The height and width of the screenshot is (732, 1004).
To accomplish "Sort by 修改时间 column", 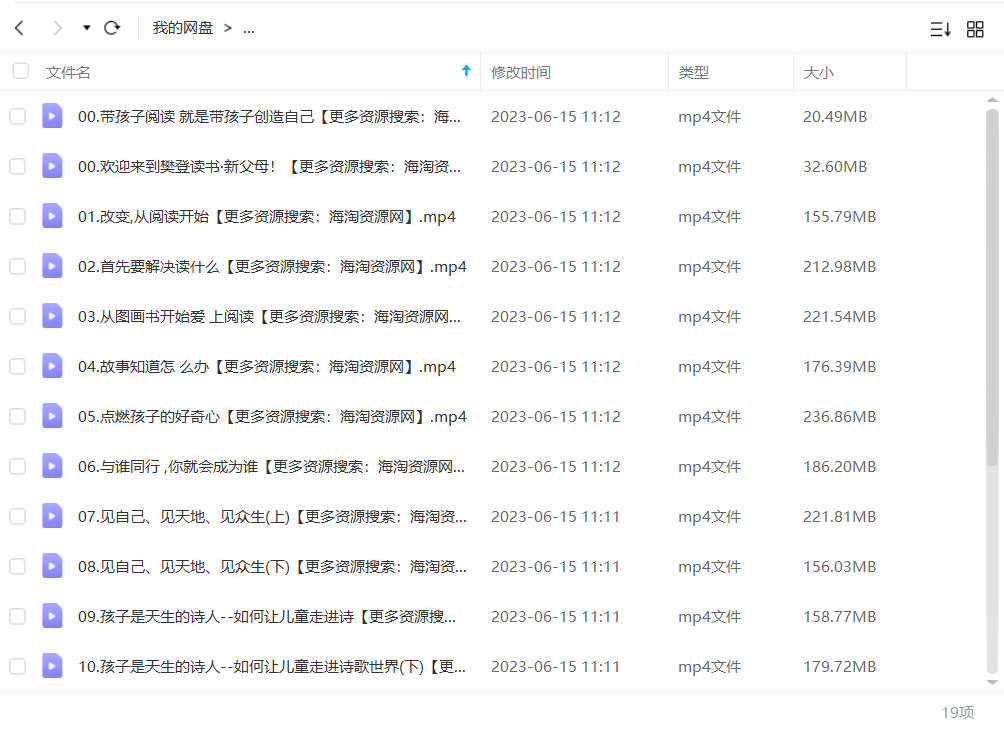I will click(521, 72).
